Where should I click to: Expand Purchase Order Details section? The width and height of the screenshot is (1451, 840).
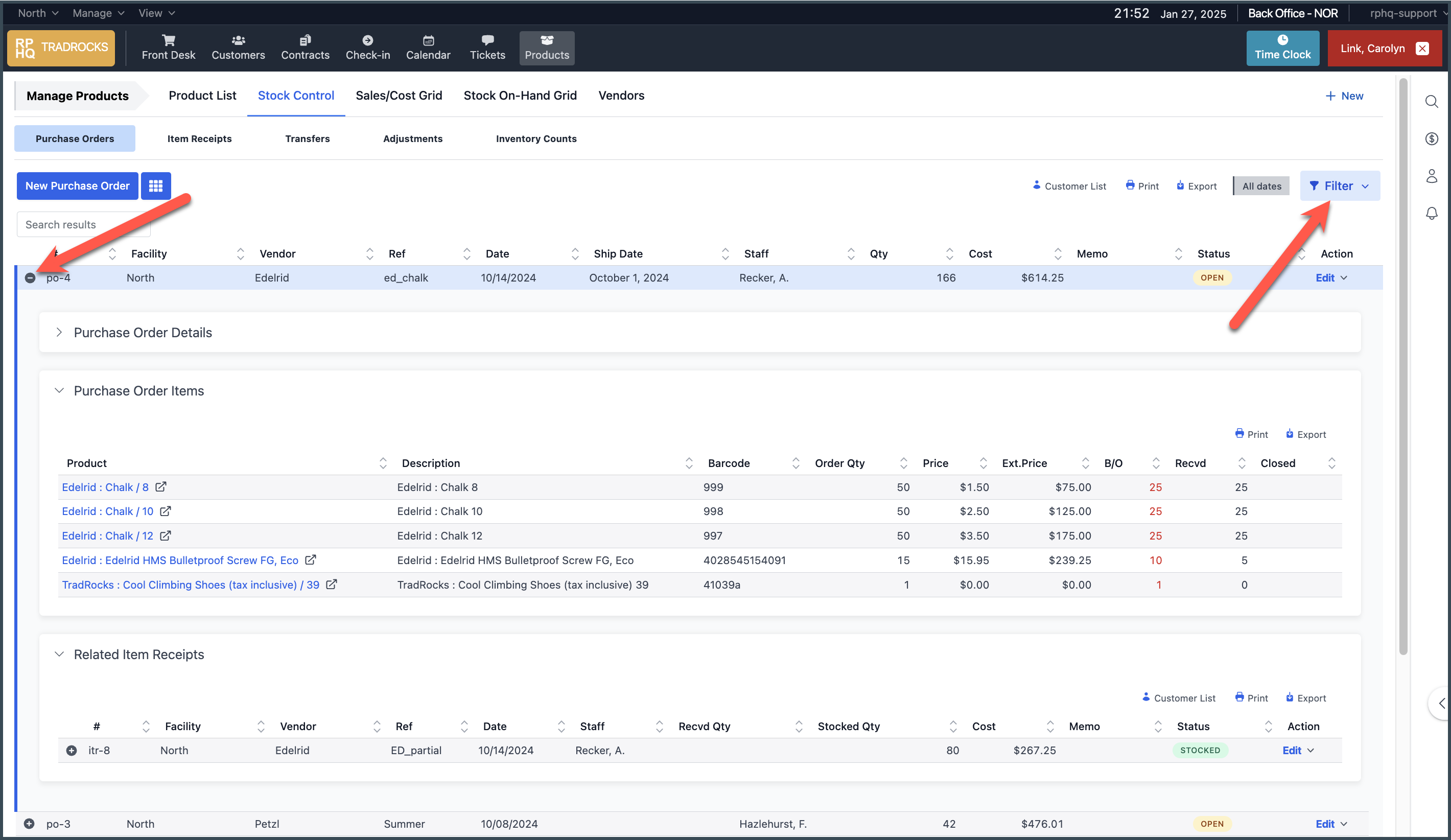pyautogui.click(x=59, y=332)
